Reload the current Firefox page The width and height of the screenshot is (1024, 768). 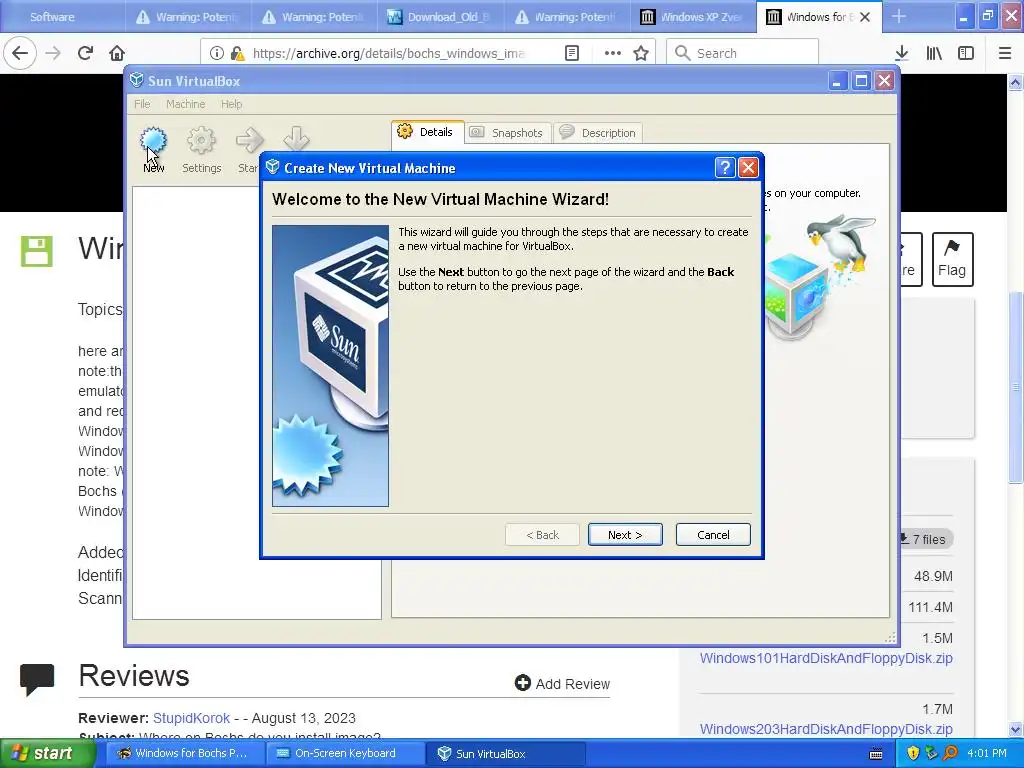85,53
